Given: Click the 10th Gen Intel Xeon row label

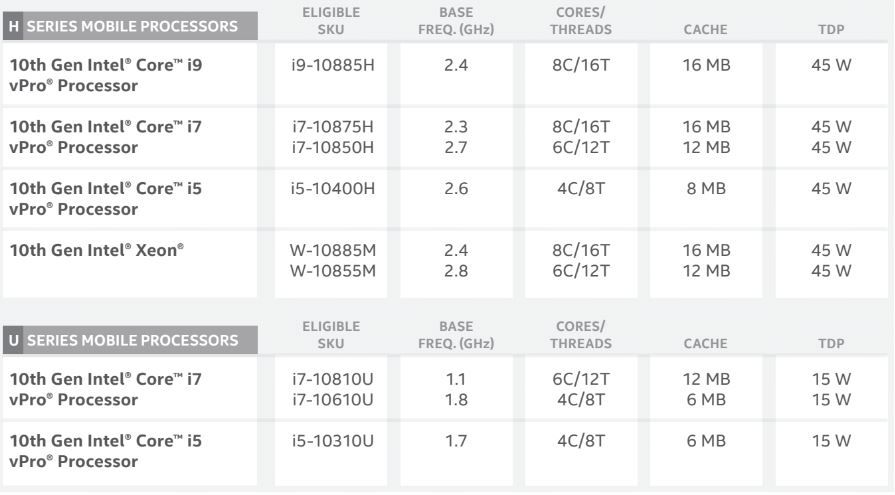Looking at the screenshot, I should 96,250.
